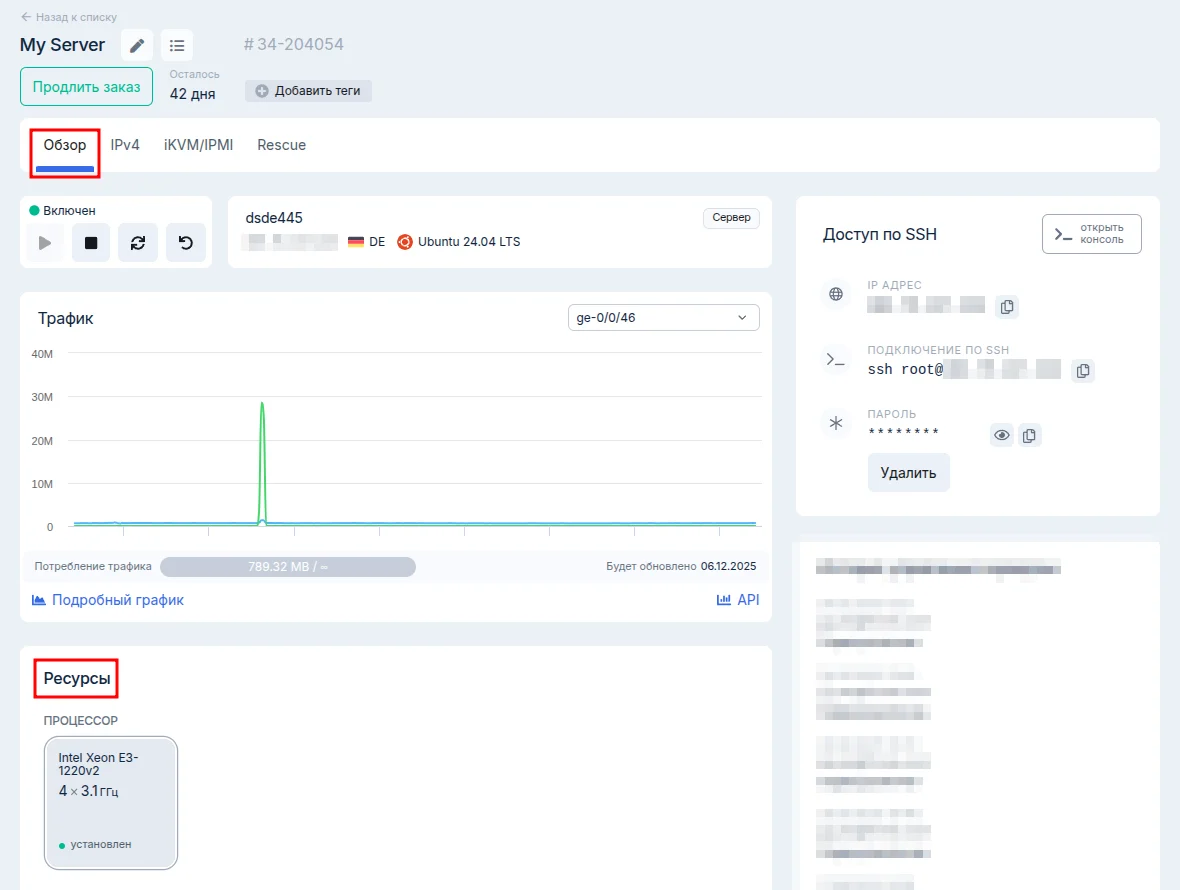
Task: Click the Продлить заказ button
Action: pyautogui.click(x=86, y=87)
